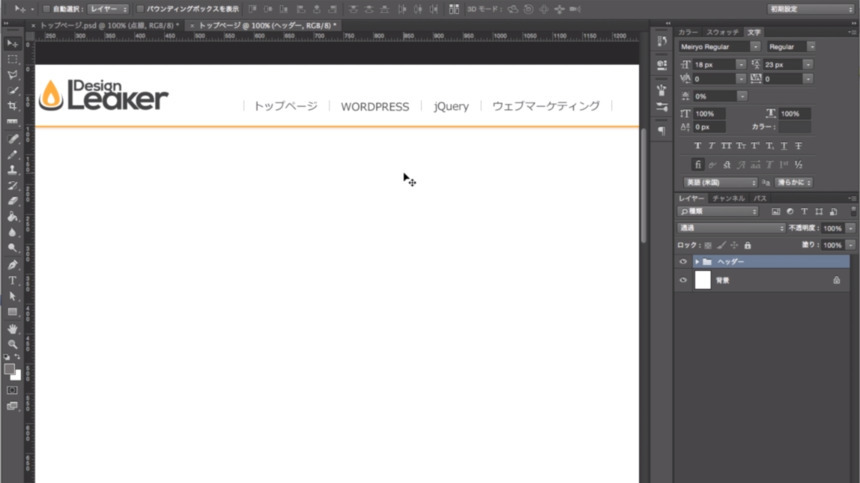Select the Horizontal Type tool
Screen dimensions: 860x483
click(12, 281)
